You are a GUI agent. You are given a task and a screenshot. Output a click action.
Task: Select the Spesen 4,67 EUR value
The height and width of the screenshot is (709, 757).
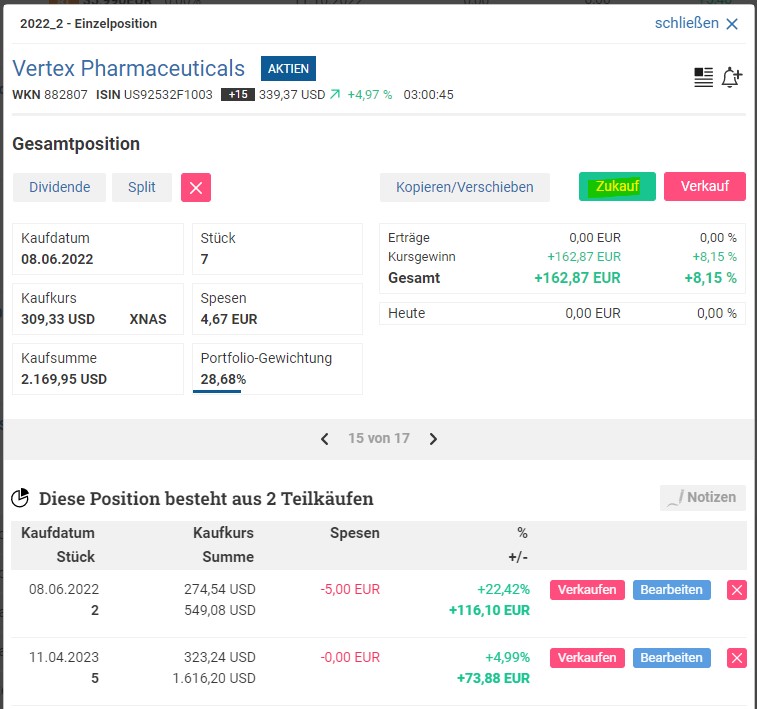click(229, 319)
